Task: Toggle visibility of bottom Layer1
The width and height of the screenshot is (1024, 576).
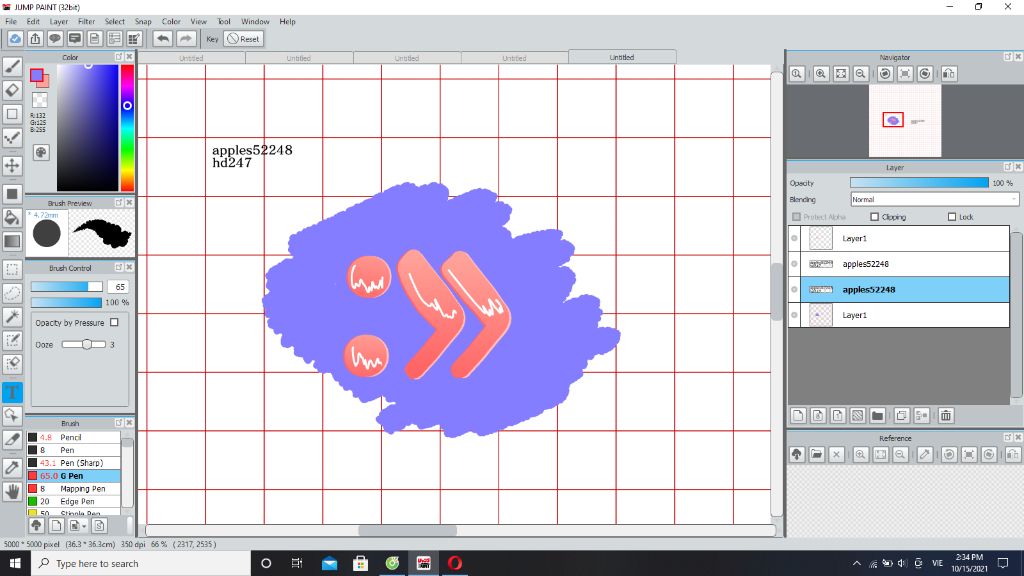Action: pyautogui.click(x=794, y=315)
